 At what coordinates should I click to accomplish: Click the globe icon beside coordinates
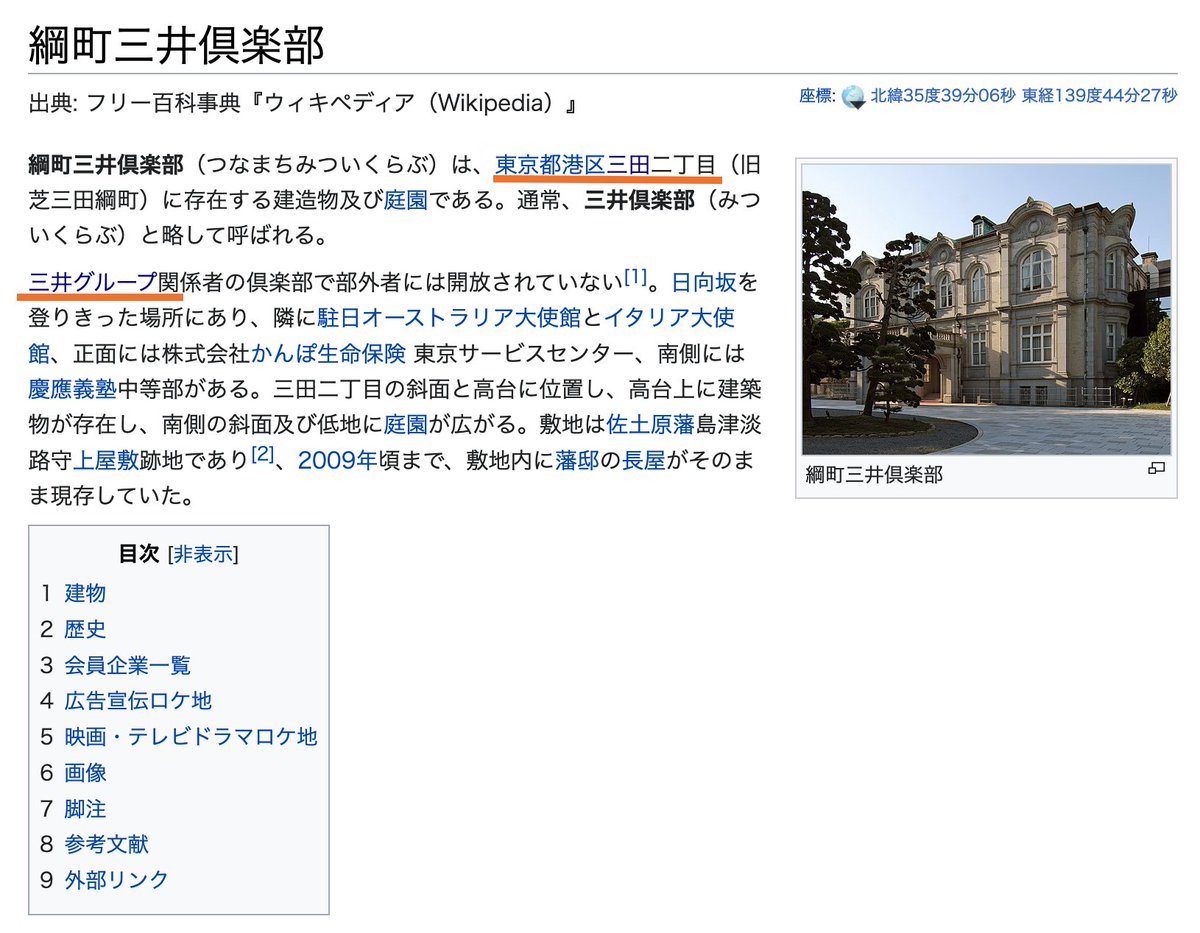[853, 96]
